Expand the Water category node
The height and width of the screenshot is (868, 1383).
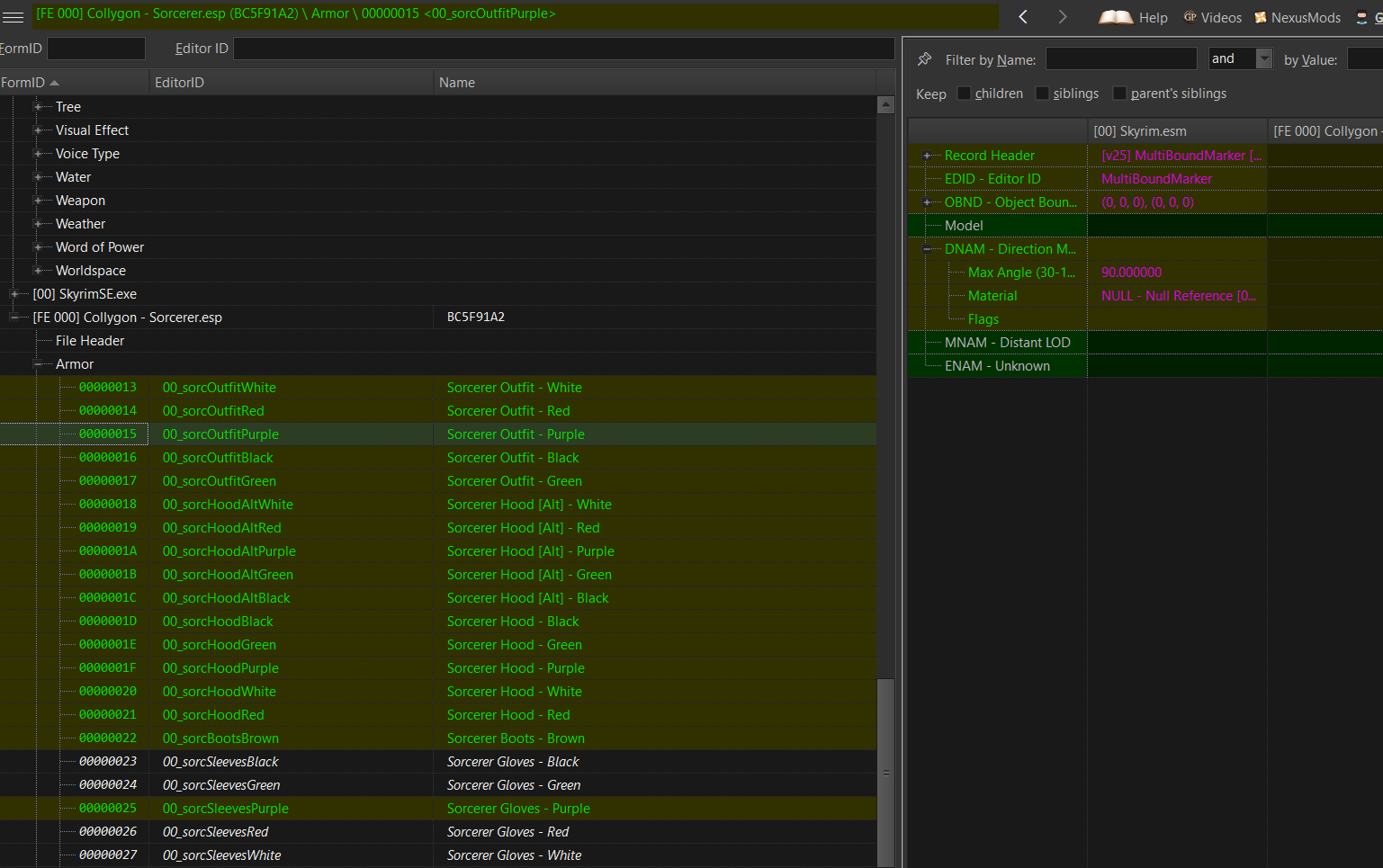38,177
